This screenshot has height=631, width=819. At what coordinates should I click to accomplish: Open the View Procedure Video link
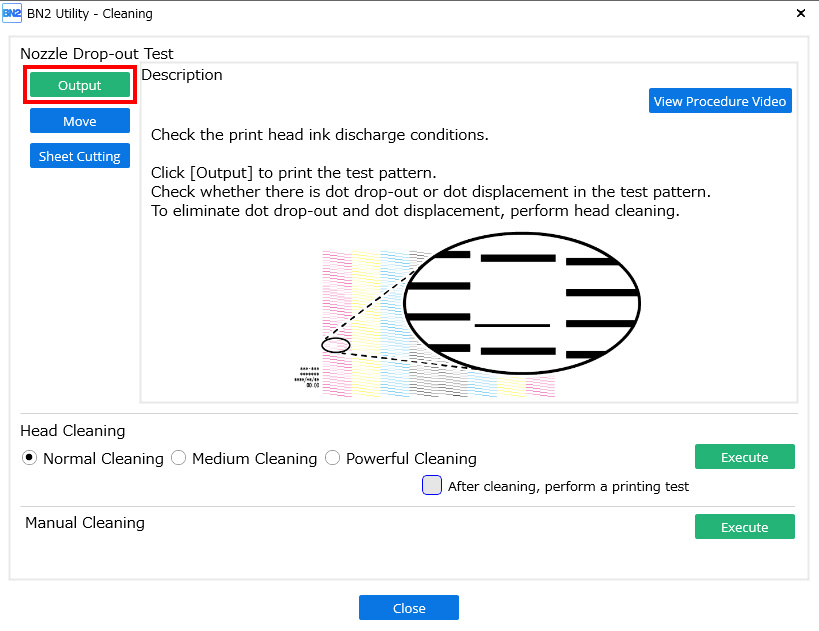tap(720, 101)
